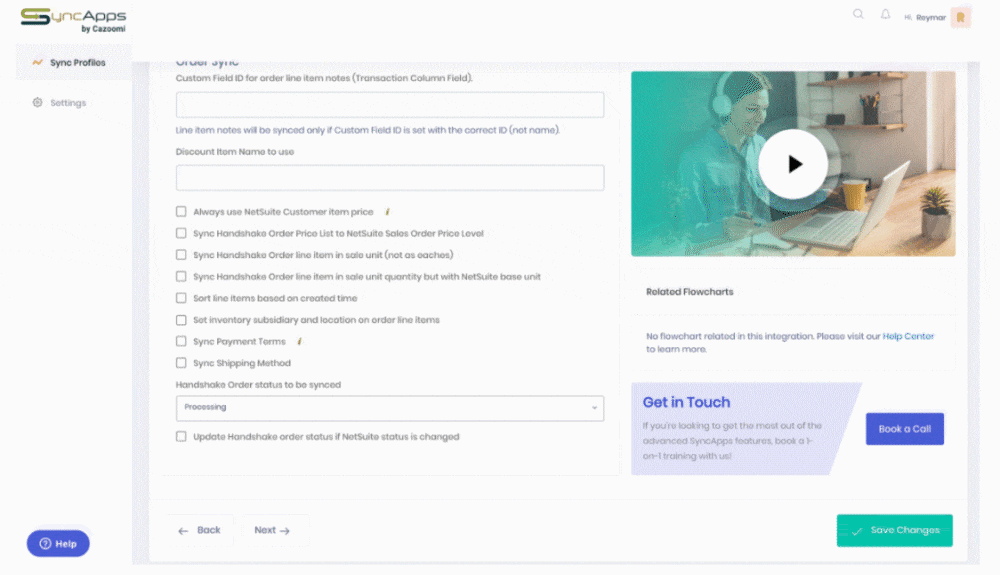Click the Related Flowcharts heading
The image size is (1000, 575).
tap(689, 292)
